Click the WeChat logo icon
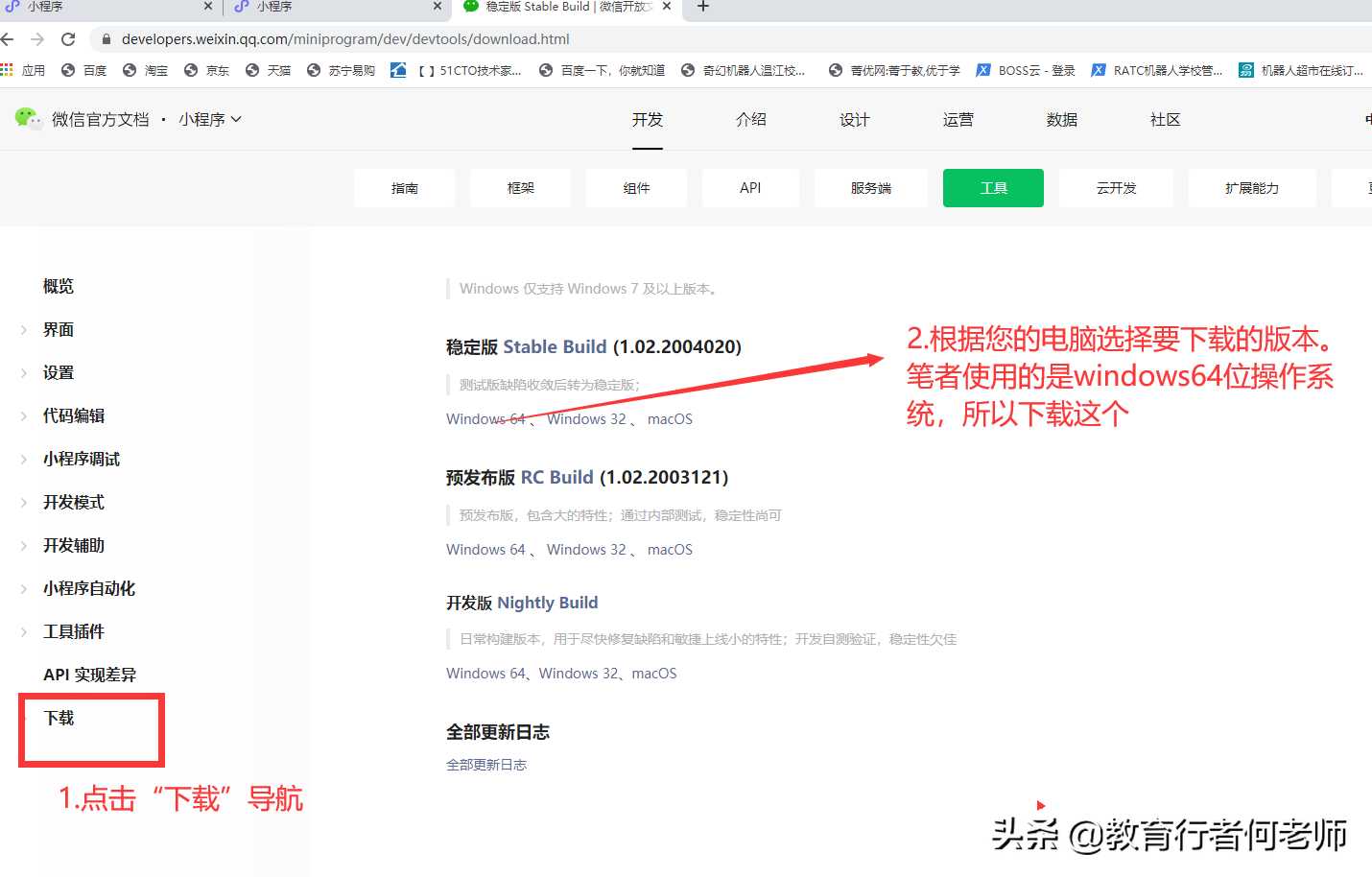This screenshot has width=1372, height=877. point(28,118)
